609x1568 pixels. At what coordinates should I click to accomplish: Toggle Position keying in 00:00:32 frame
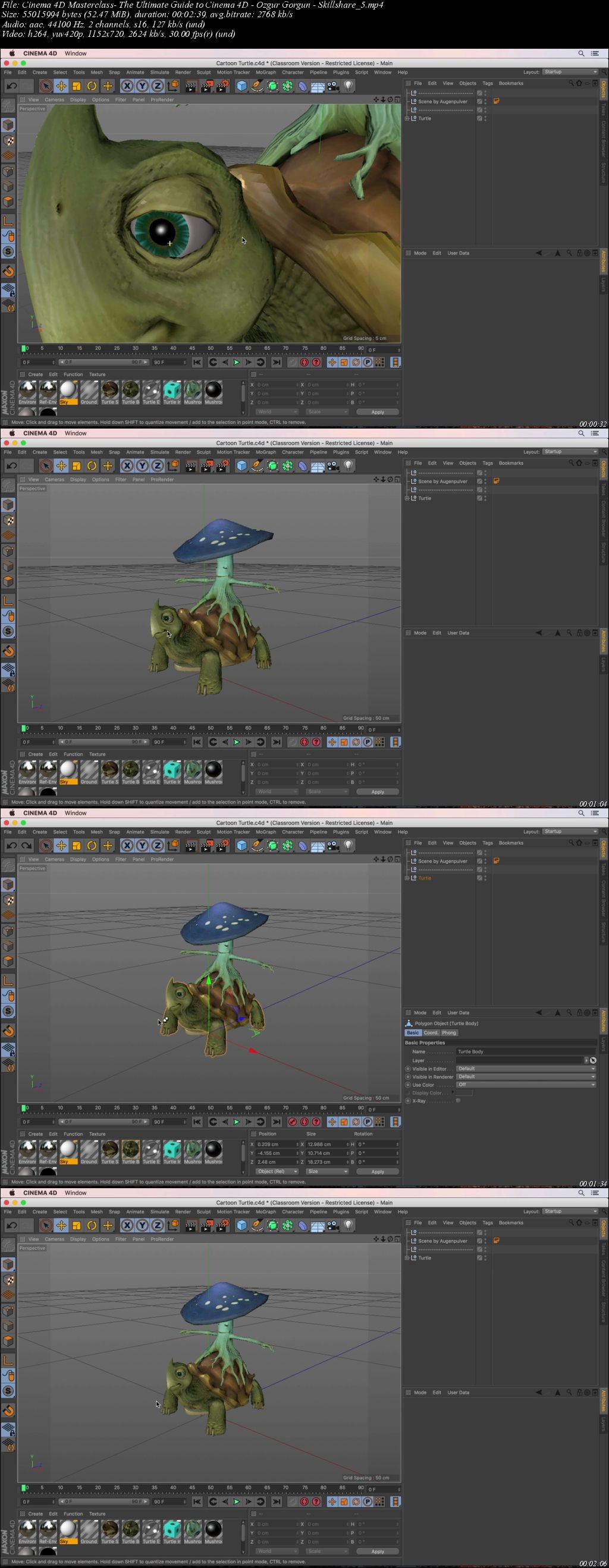point(332,362)
